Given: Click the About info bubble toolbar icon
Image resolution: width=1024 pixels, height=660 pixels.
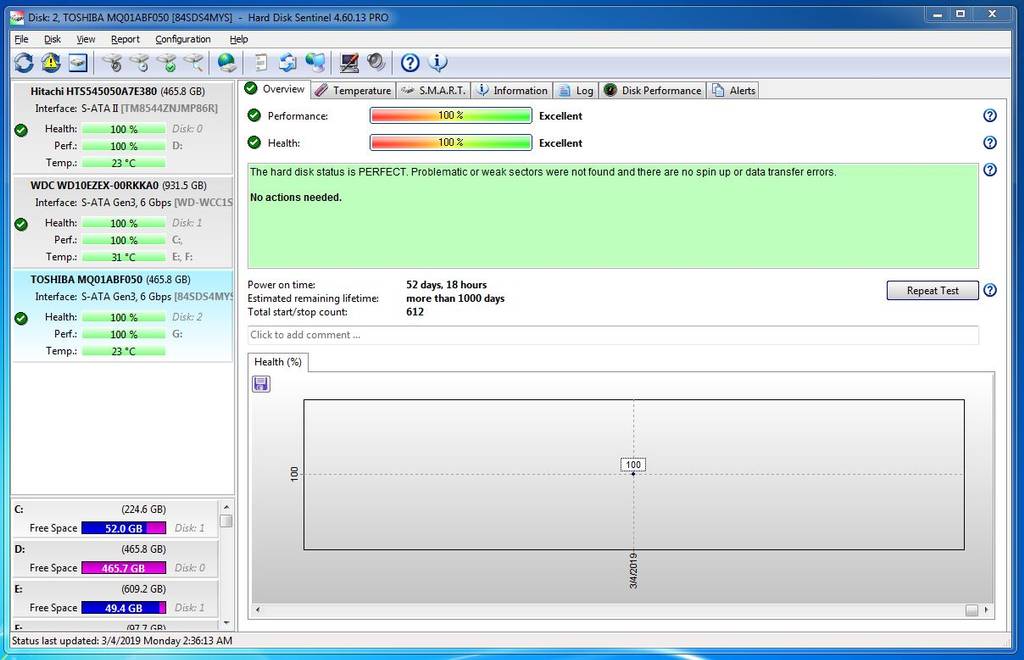Looking at the screenshot, I should point(437,63).
